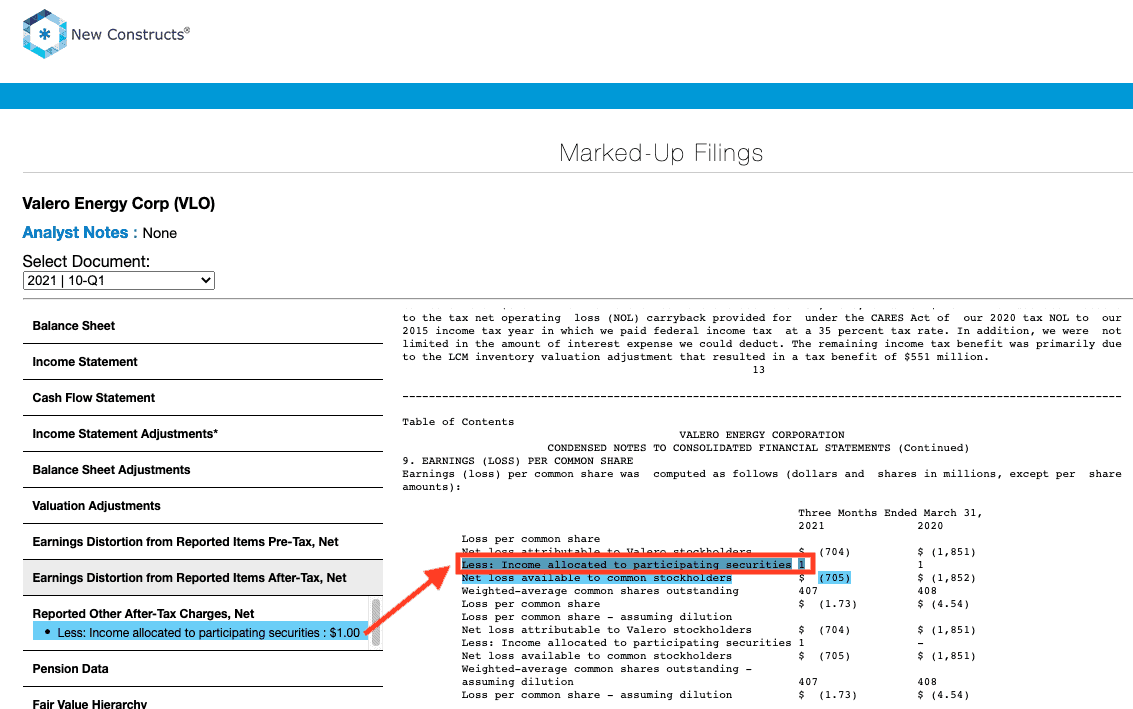Expand Balance Sheet Adjustments section

tap(203, 470)
